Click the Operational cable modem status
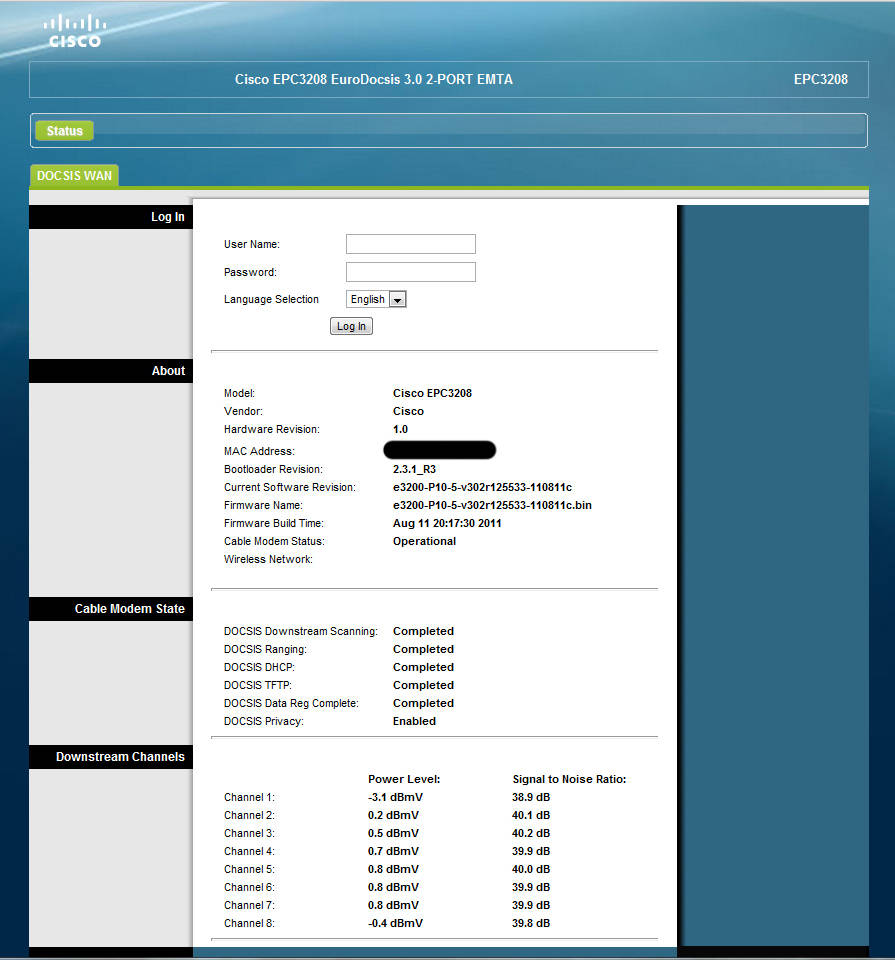This screenshot has height=960, width=895. [x=424, y=541]
